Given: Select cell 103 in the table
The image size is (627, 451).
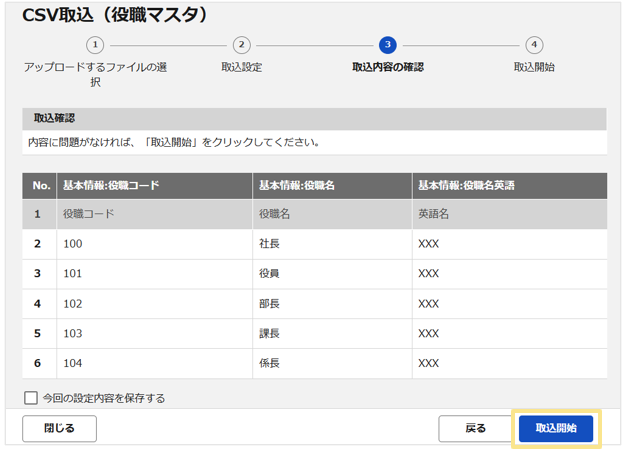Looking at the screenshot, I should pos(154,333).
